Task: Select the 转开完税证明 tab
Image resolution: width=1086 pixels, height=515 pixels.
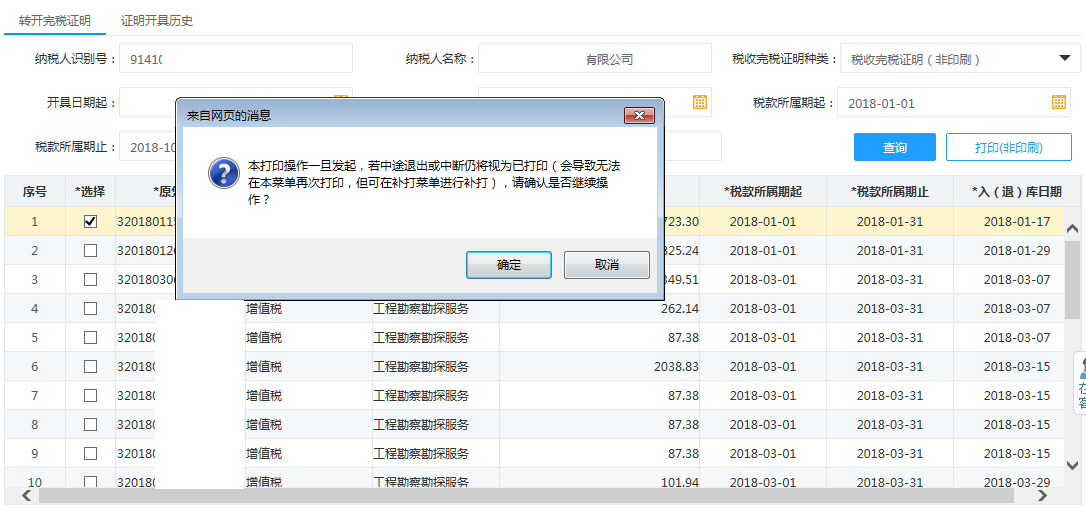Action: click(54, 20)
